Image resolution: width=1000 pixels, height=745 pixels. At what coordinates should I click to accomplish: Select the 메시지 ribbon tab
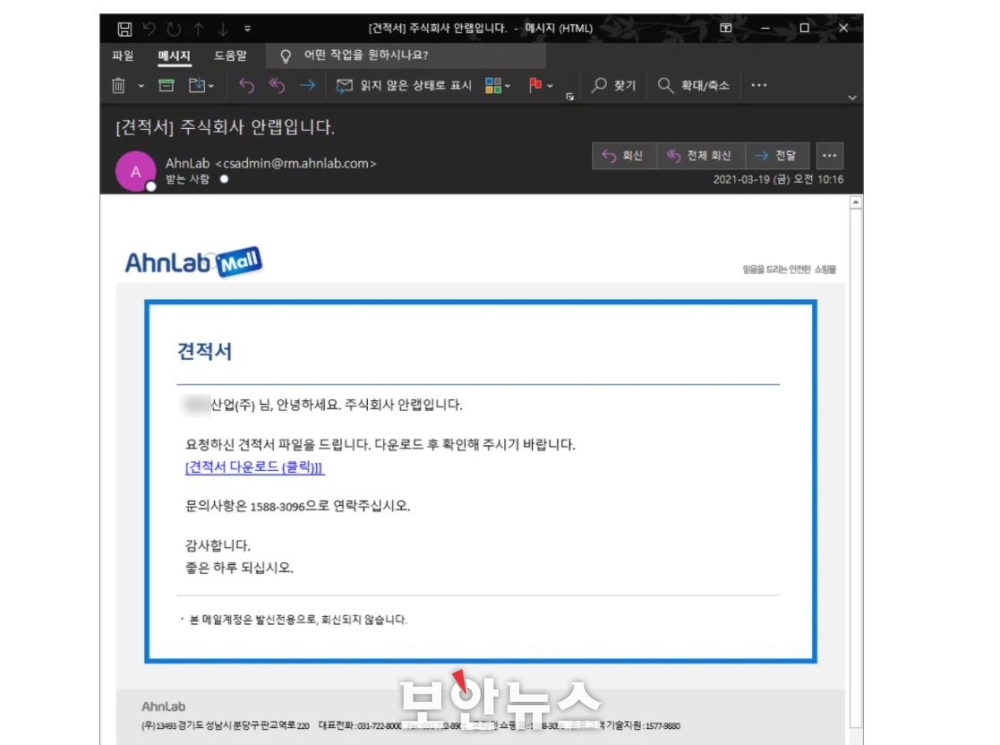174,55
